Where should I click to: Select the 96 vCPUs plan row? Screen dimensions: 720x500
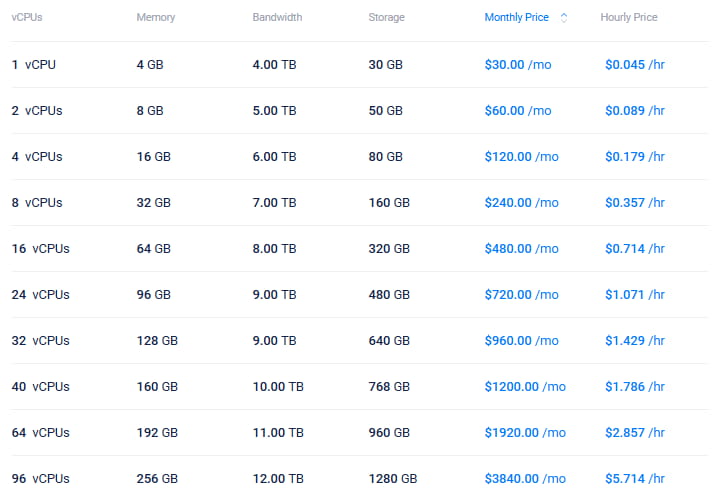tap(40, 479)
